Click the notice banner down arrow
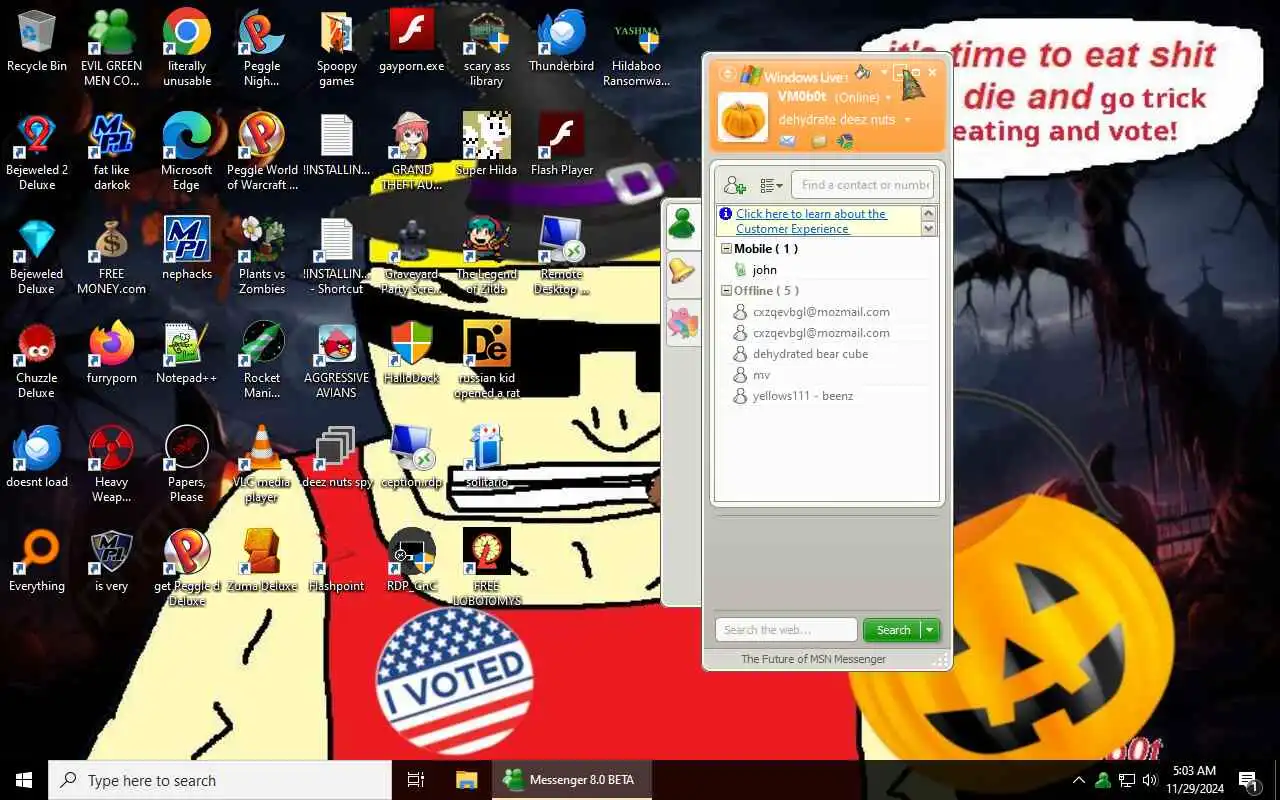 928,229
